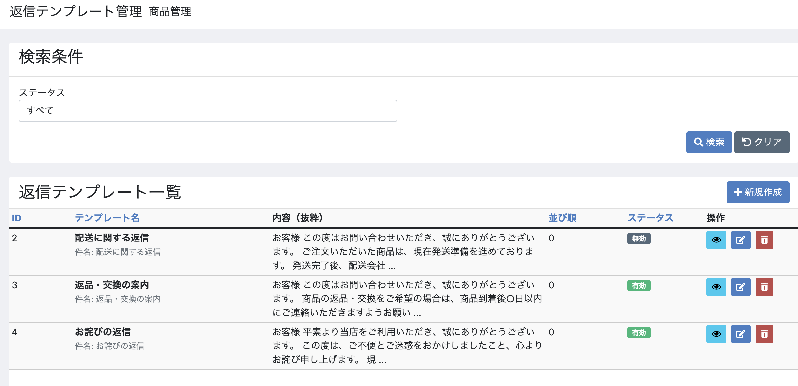Click the 返信テンプレート一覧 panel heading

pos(100,192)
